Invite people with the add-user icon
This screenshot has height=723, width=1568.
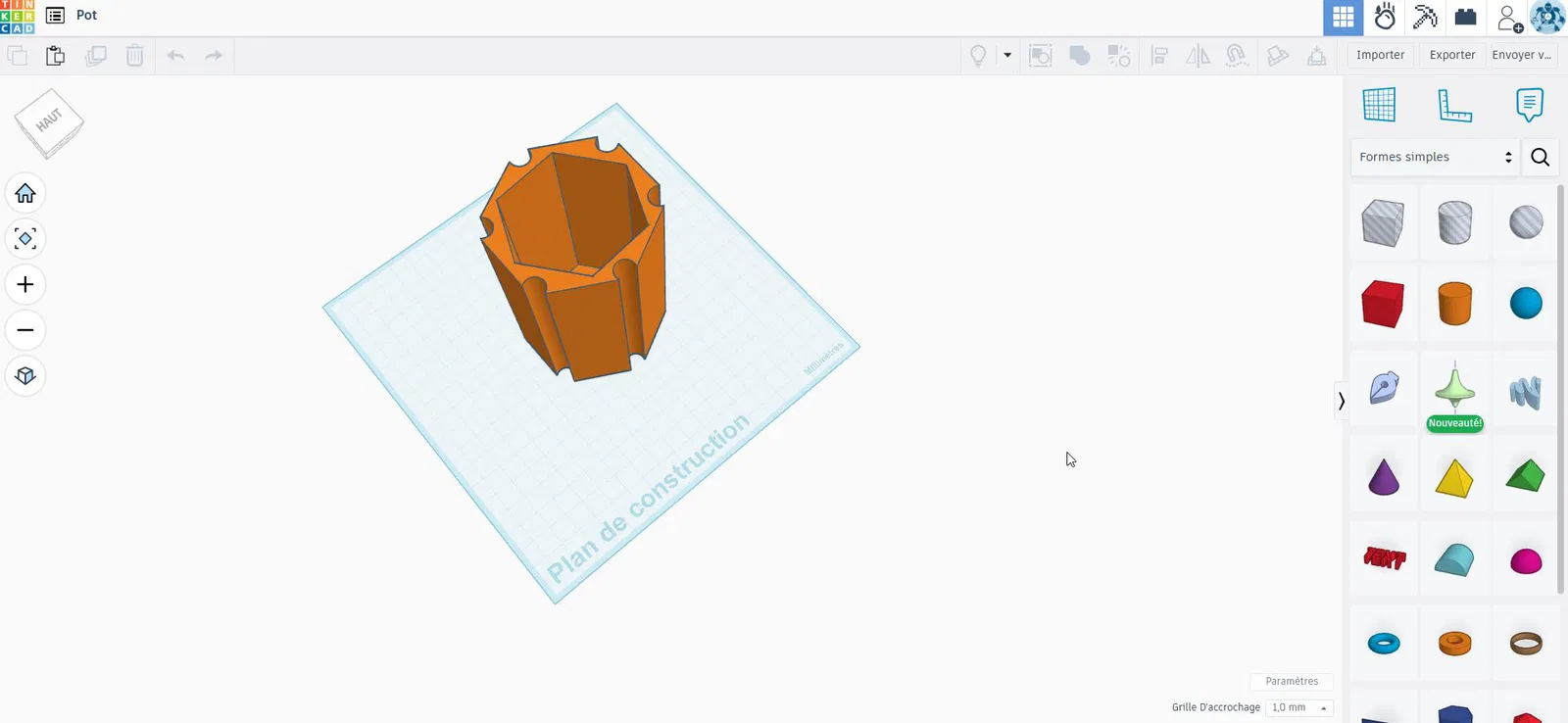[1509, 18]
